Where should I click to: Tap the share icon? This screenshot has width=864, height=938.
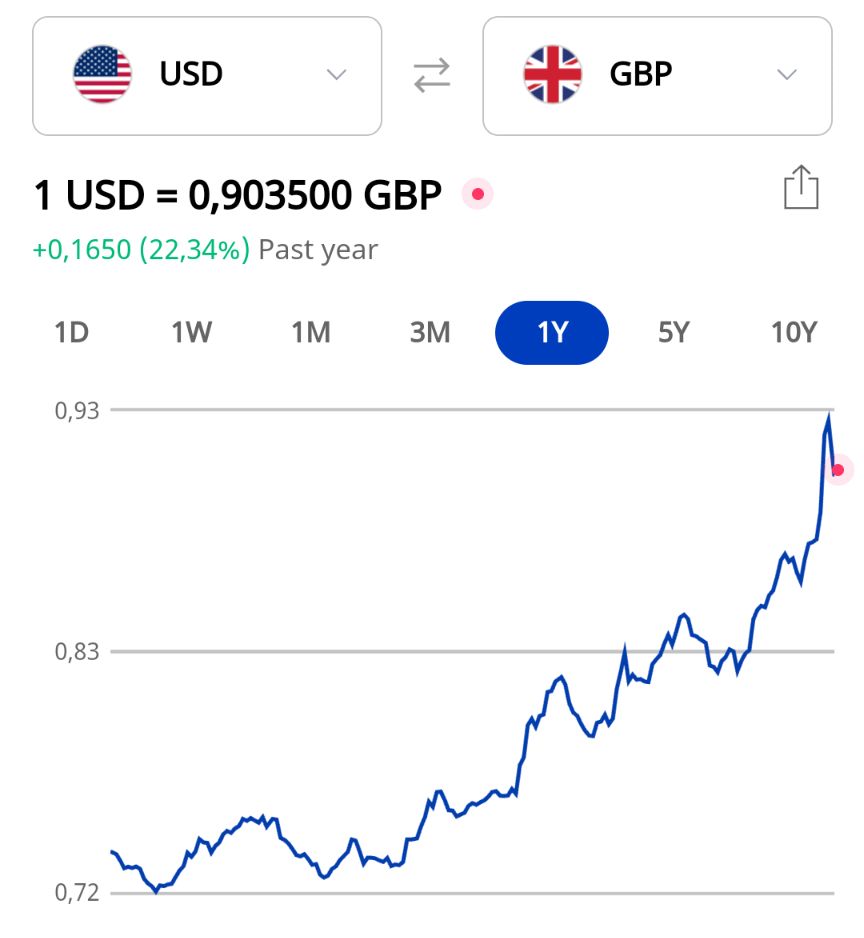tap(801, 189)
